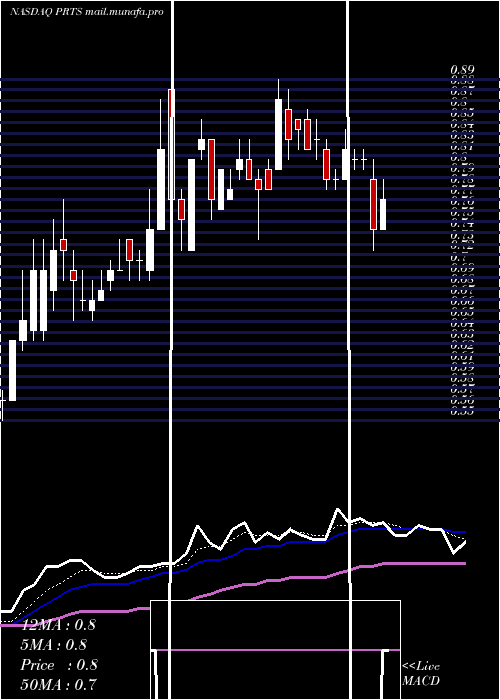The image size is (500, 700).
Task: Click the "Price : 0.8" legend entry
Action: (59, 665)
